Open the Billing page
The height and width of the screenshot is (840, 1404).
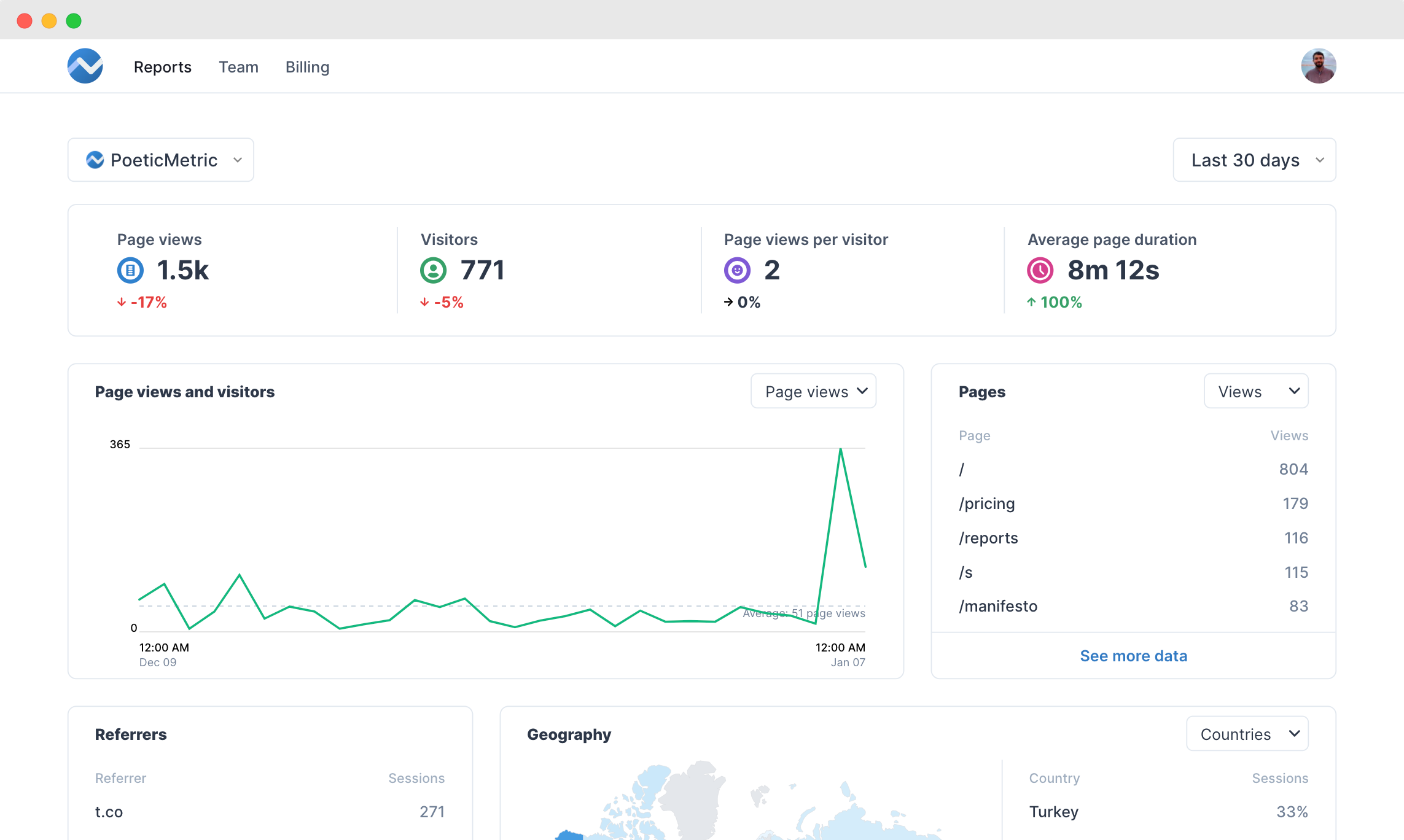point(307,67)
